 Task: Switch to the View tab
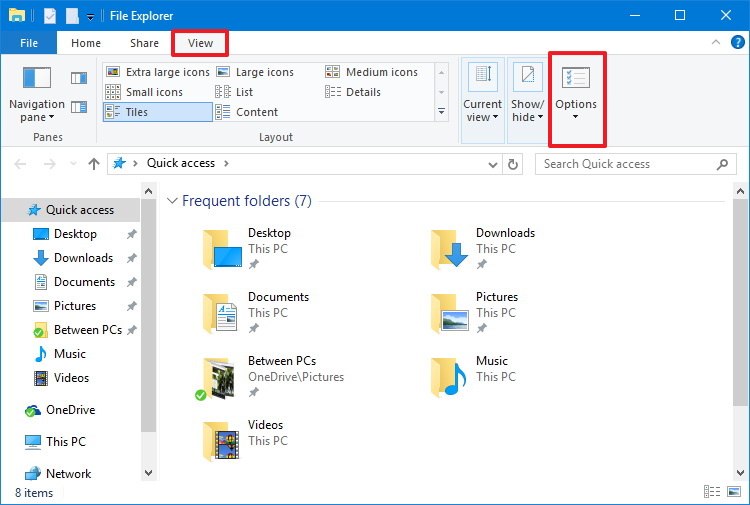[200, 43]
